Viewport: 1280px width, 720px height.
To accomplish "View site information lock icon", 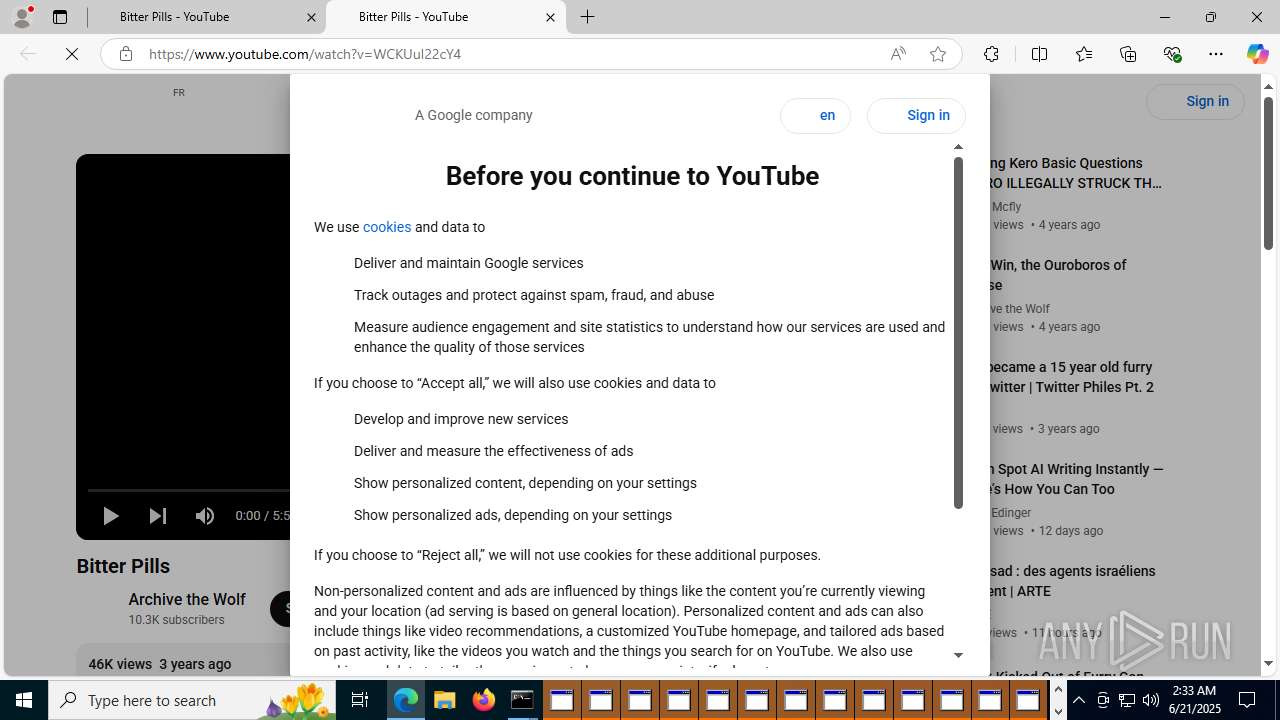I will [125, 54].
